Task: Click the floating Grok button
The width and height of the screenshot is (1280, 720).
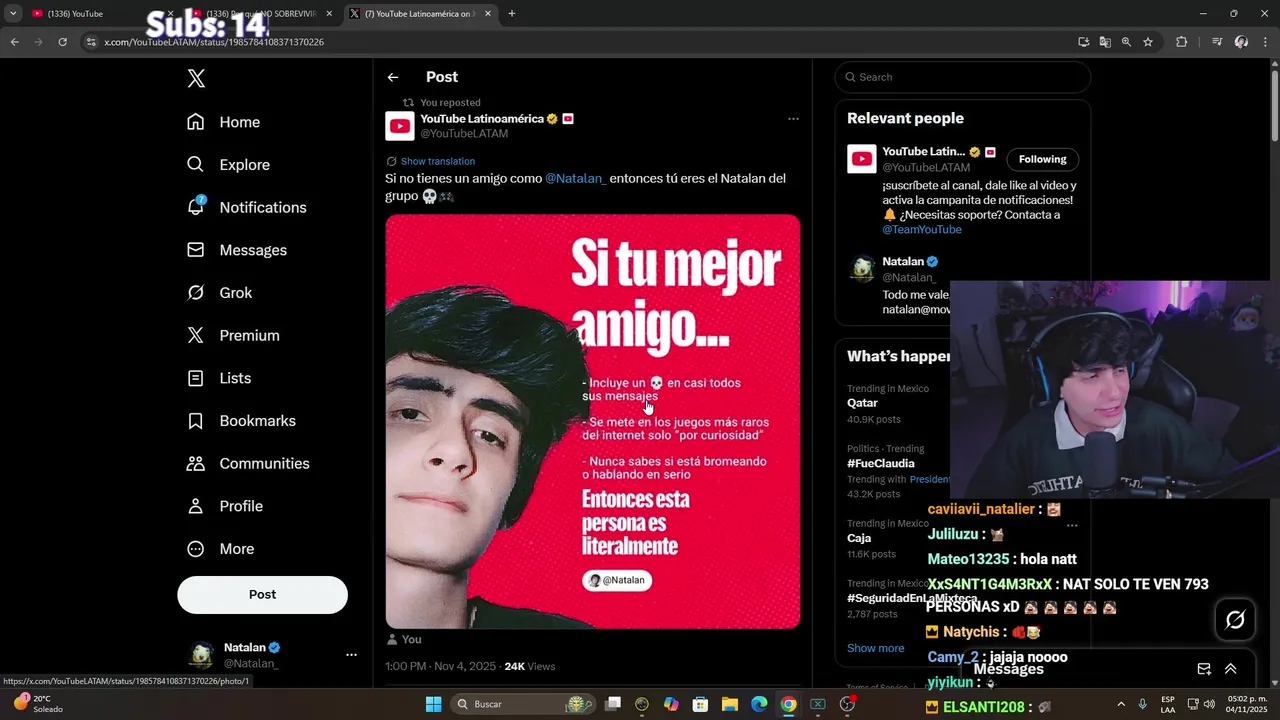Action: click(x=1235, y=620)
